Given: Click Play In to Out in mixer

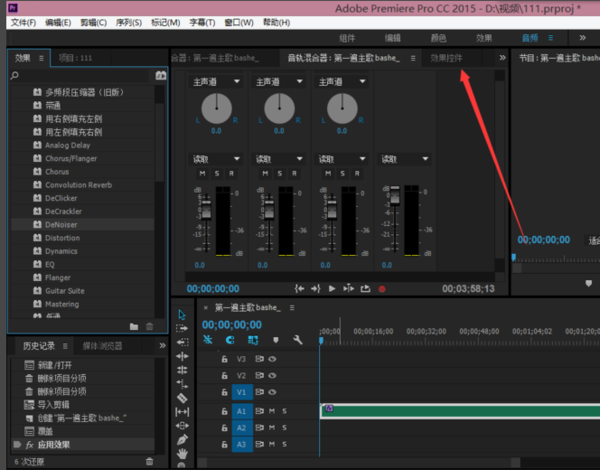Looking at the screenshot, I should [348, 289].
